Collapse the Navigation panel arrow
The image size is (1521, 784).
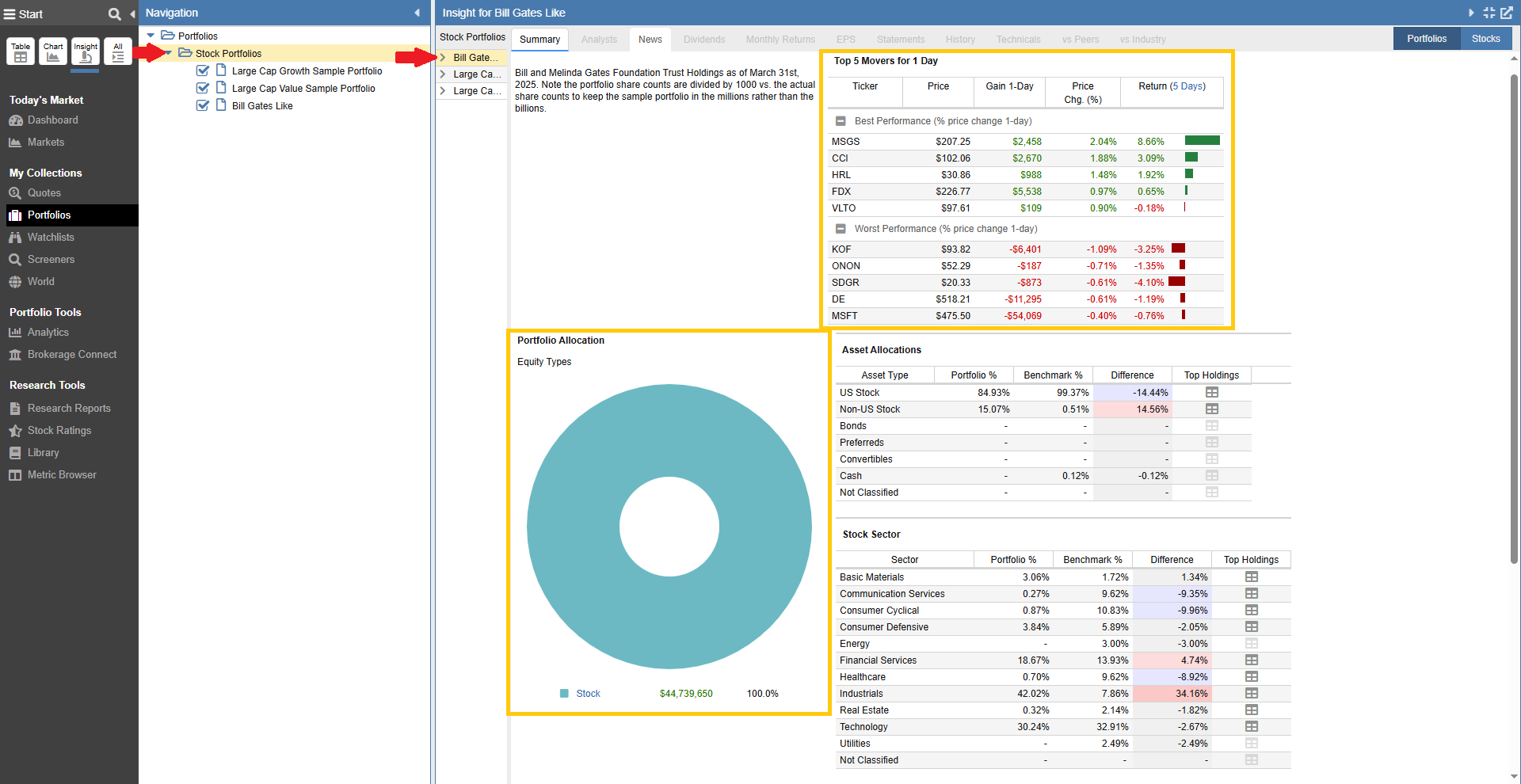pyautogui.click(x=417, y=13)
